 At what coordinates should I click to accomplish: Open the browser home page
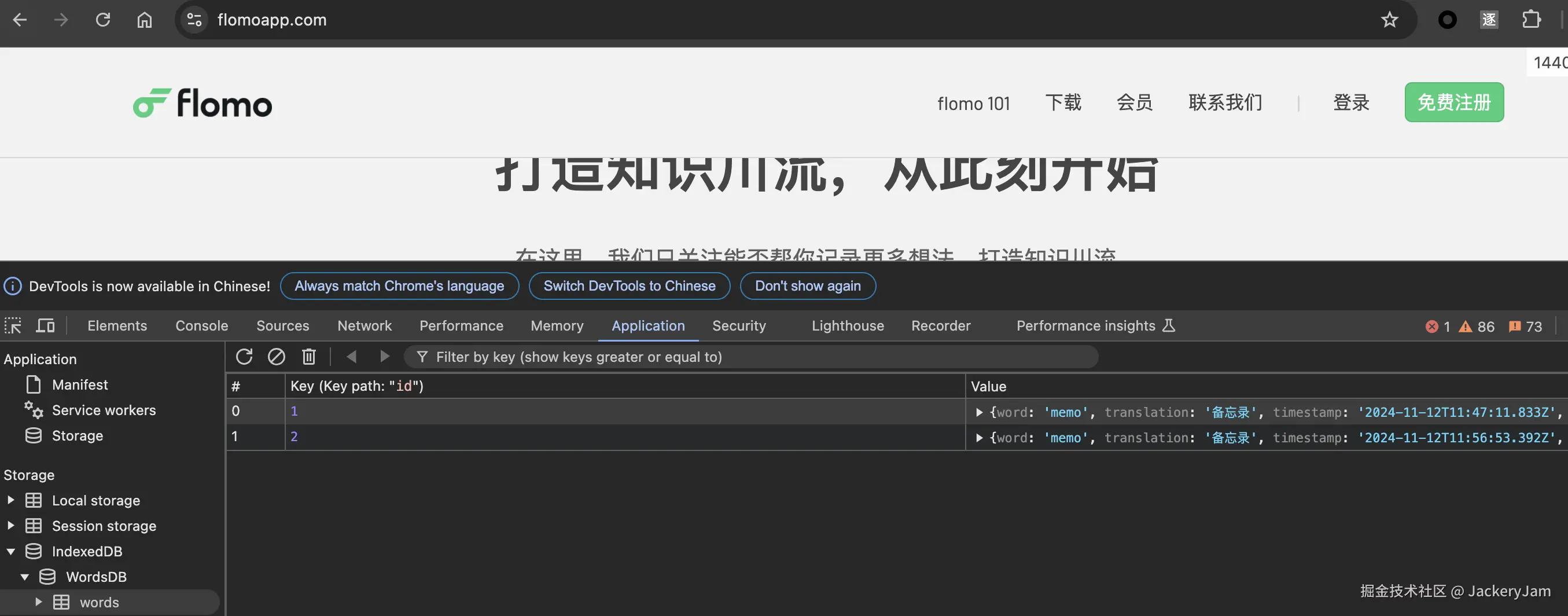tap(144, 20)
